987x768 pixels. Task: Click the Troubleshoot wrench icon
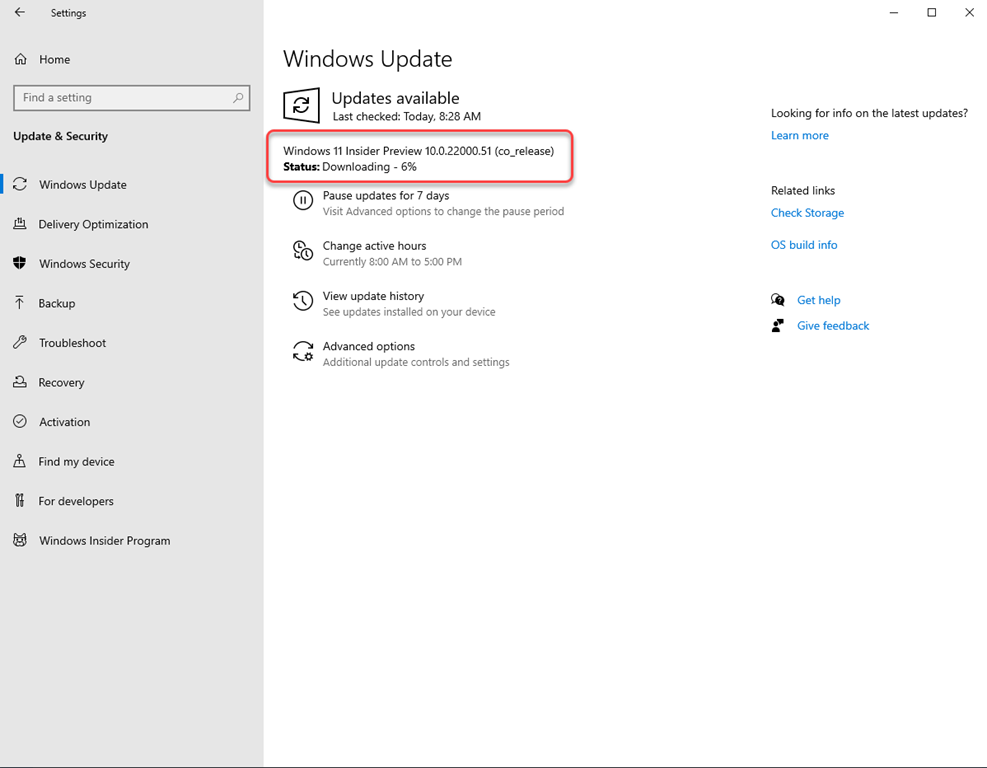click(20, 342)
